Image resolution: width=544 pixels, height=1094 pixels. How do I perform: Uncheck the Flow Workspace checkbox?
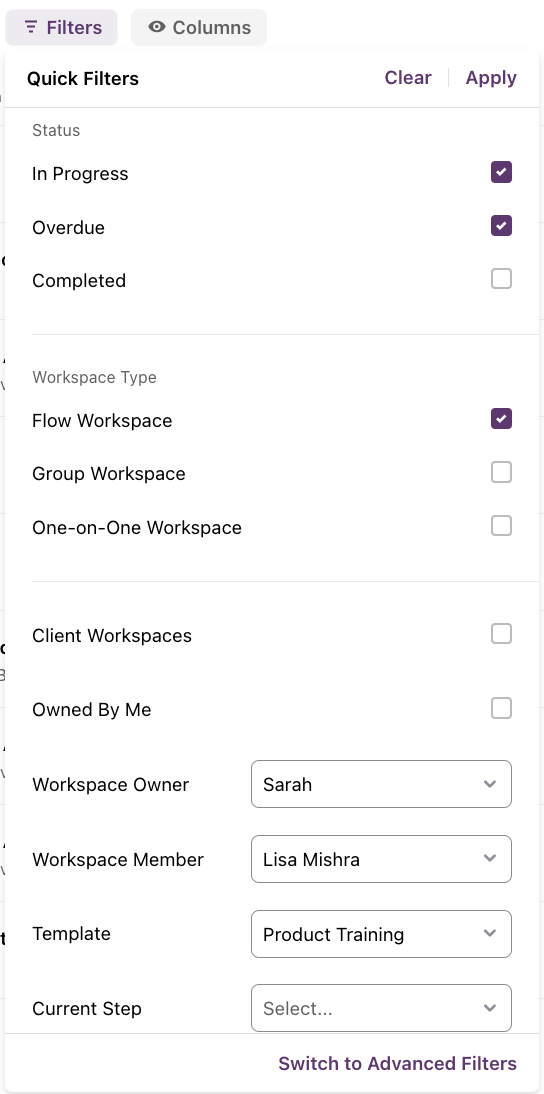(501, 419)
